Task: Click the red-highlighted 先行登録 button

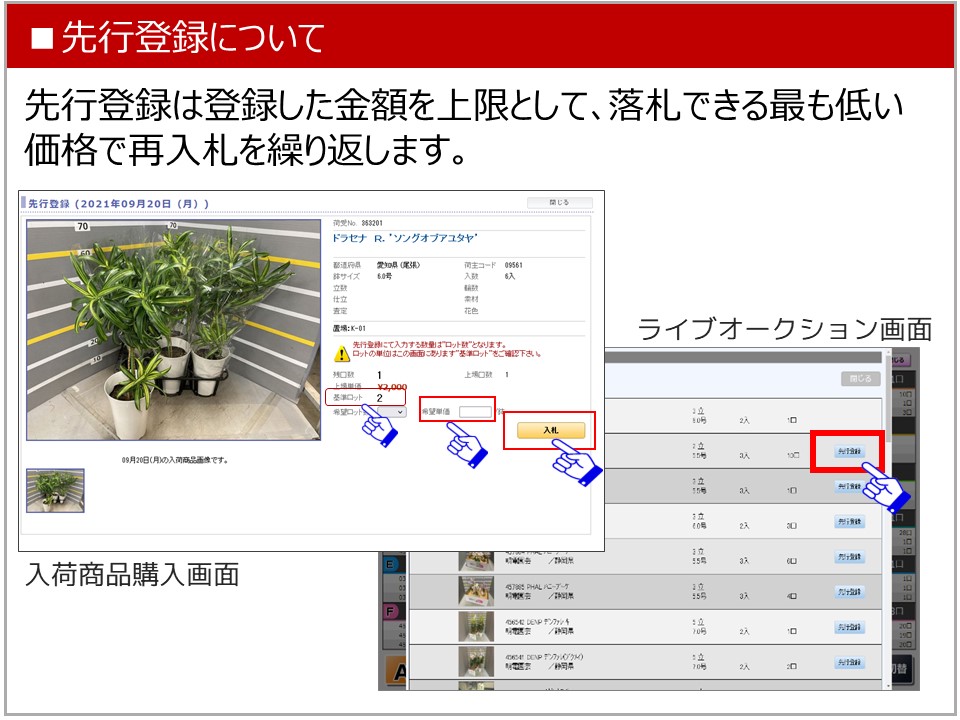Action: tap(848, 452)
